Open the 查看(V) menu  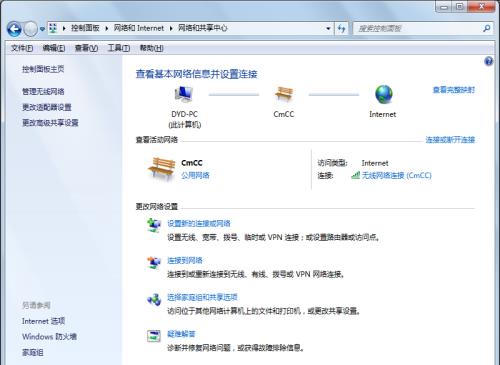[86, 48]
